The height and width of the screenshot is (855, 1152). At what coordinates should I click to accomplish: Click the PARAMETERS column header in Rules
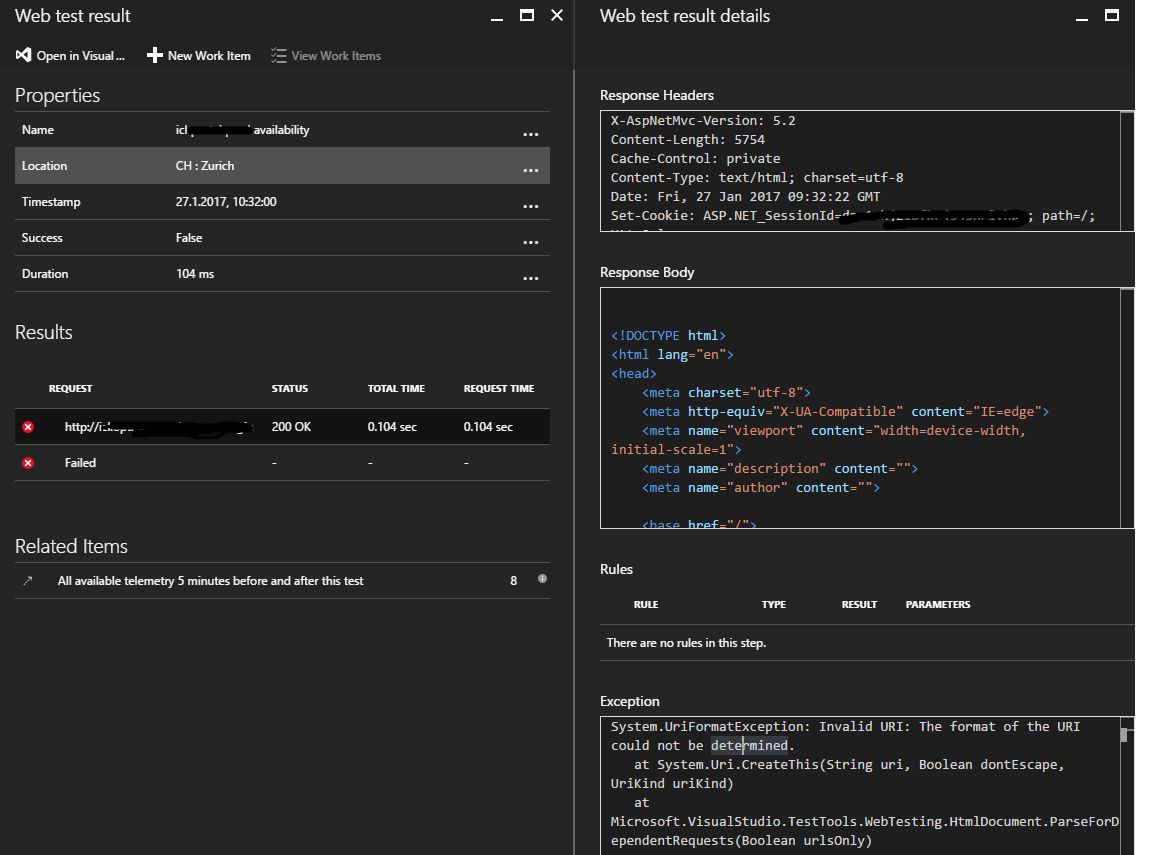click(937, 605)
